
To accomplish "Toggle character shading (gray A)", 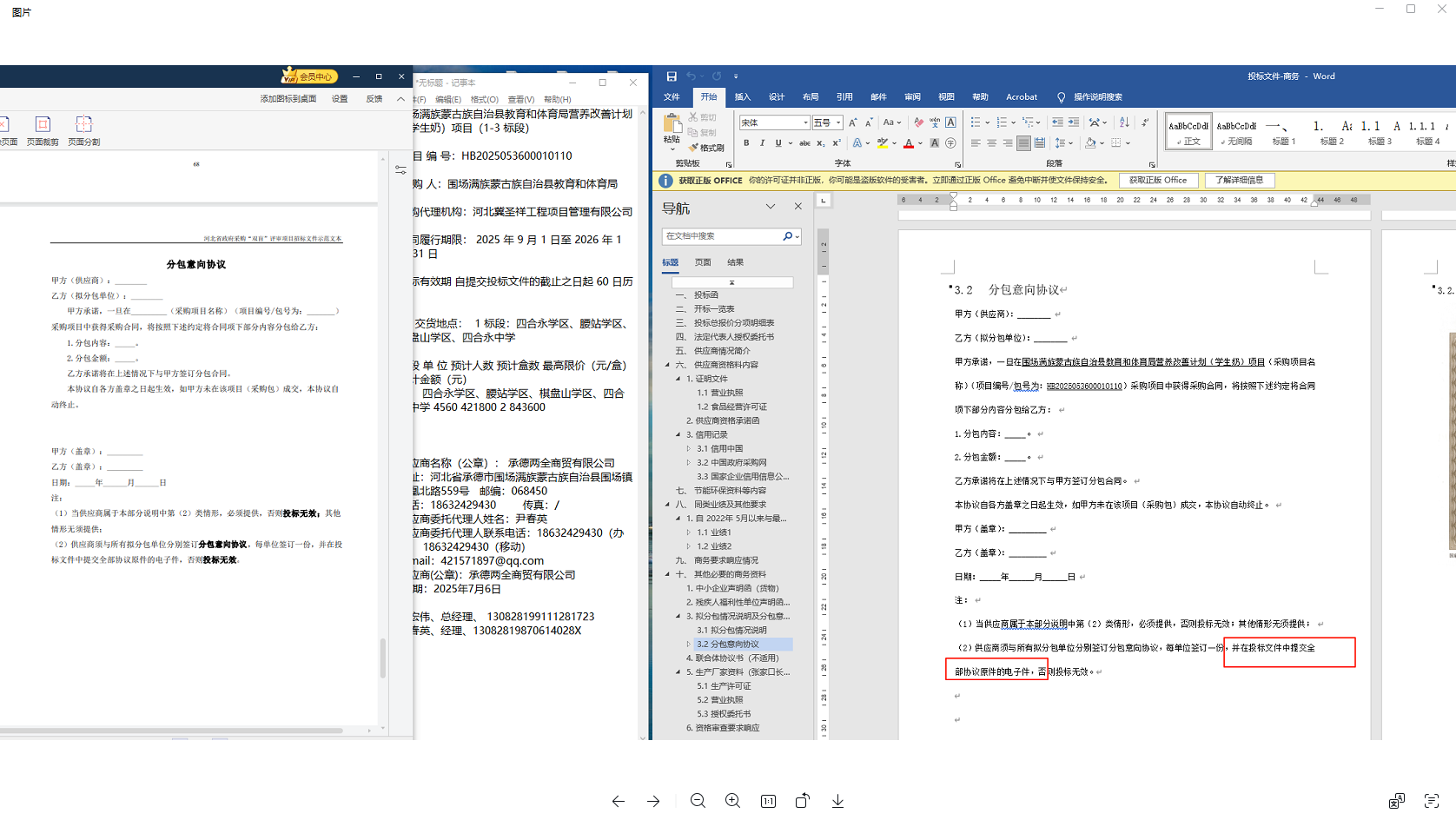I will [x=935, y=143].
